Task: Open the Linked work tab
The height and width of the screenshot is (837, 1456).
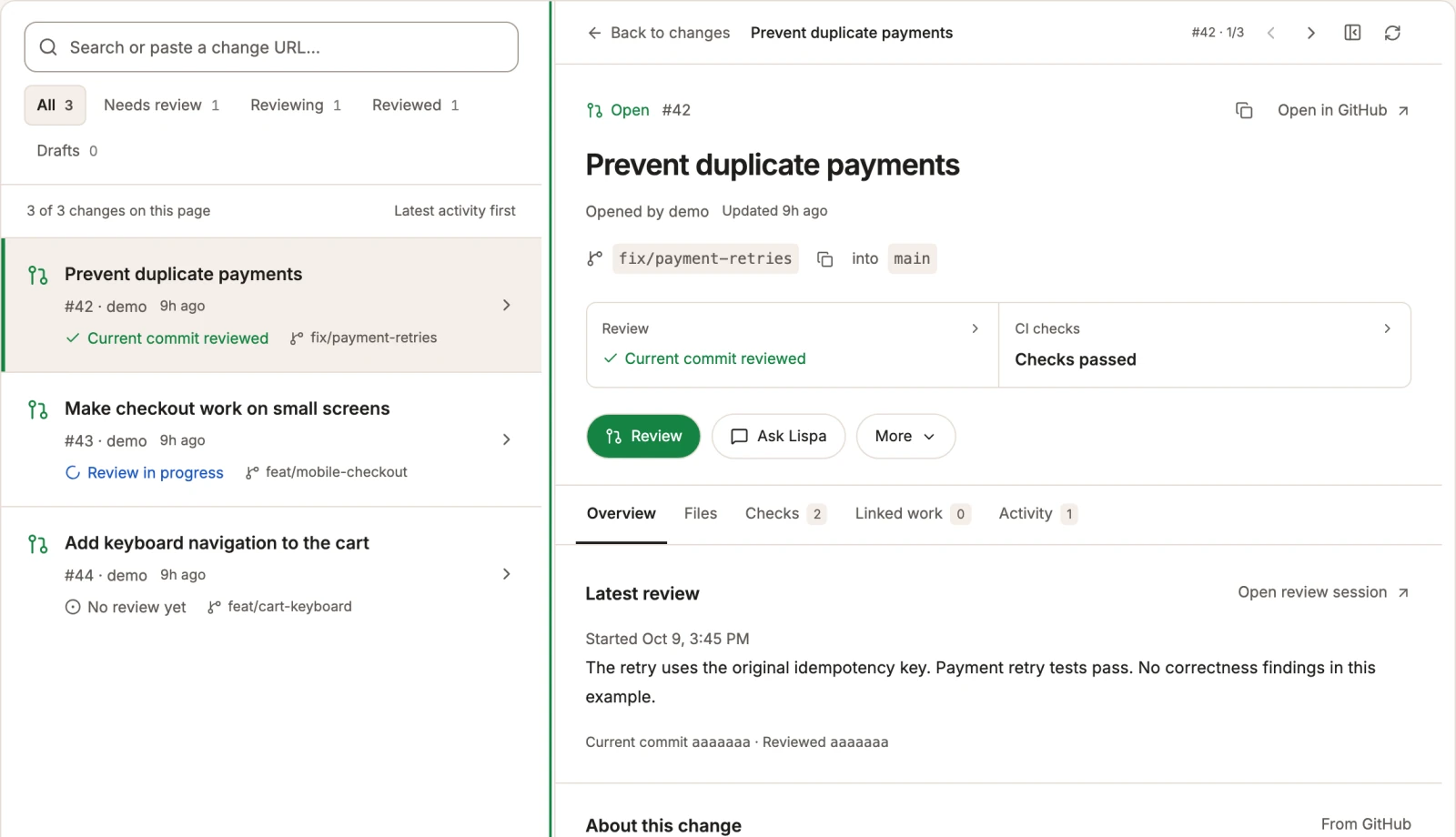Action: pos(913,513)
